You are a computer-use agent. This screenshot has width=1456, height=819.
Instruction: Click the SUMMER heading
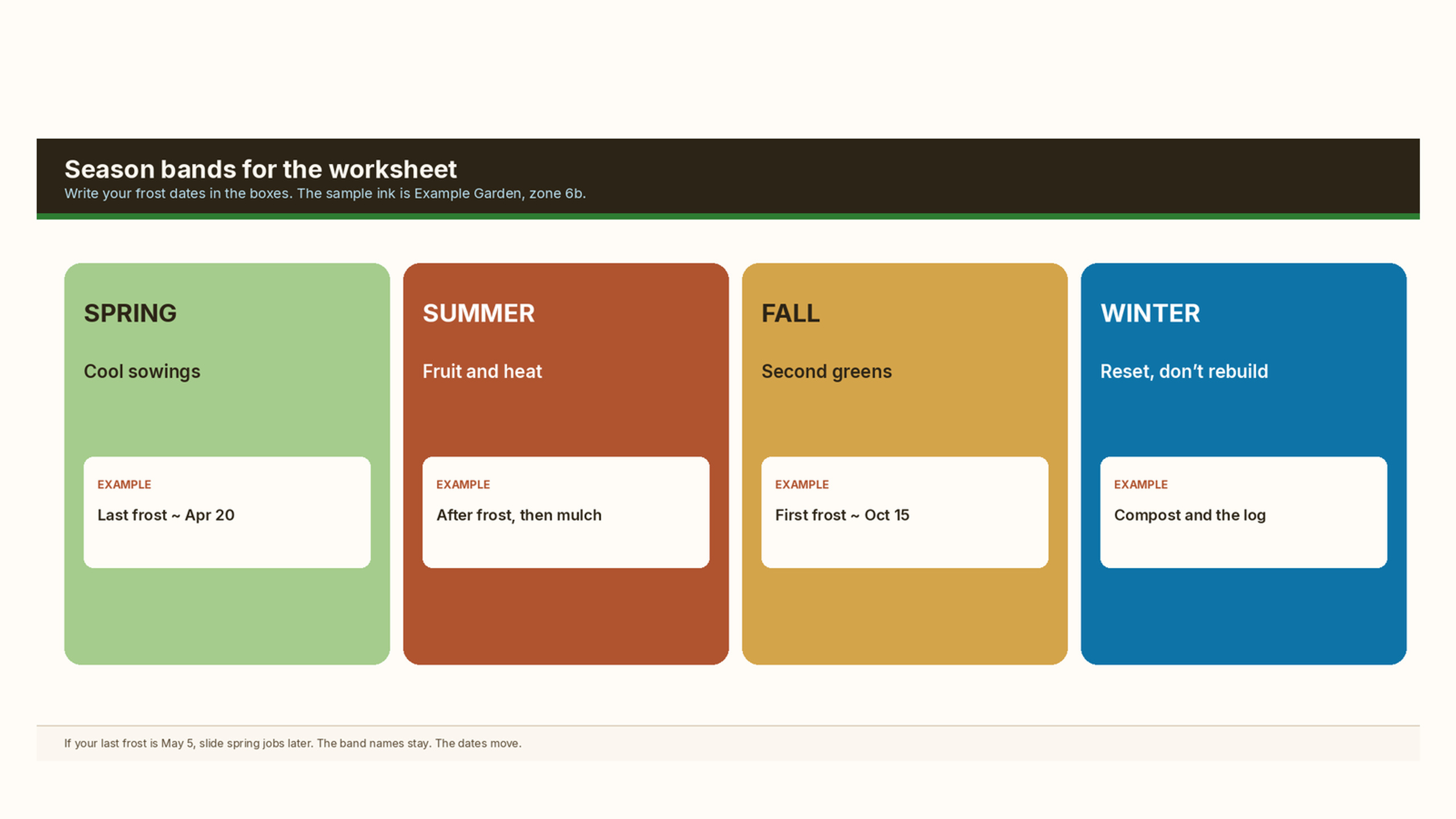coord(478,313)
